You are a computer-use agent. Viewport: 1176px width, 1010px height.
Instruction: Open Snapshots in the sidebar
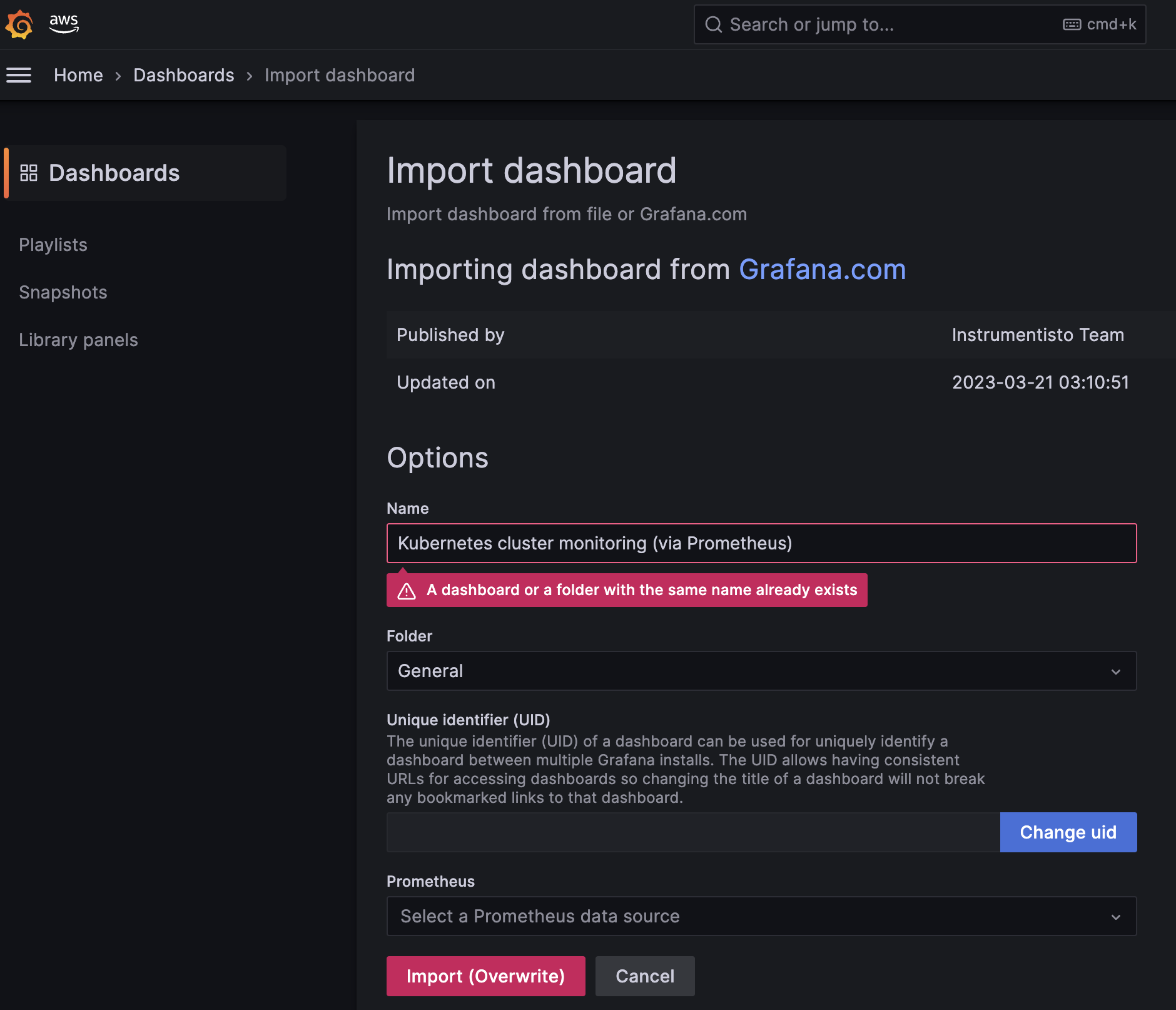[63, 292]
